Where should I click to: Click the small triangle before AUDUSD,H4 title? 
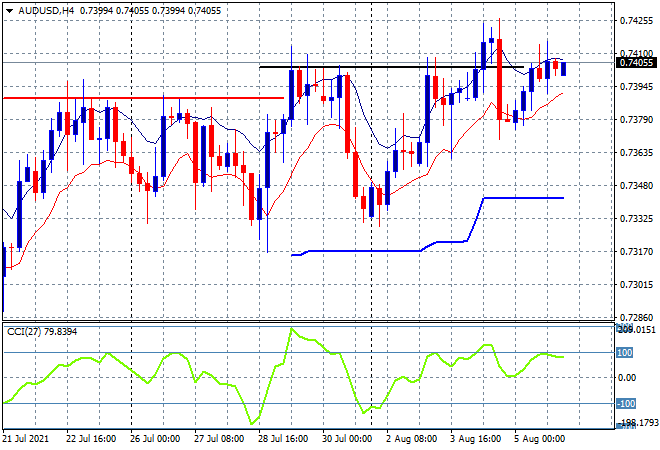tap(9, 8)
